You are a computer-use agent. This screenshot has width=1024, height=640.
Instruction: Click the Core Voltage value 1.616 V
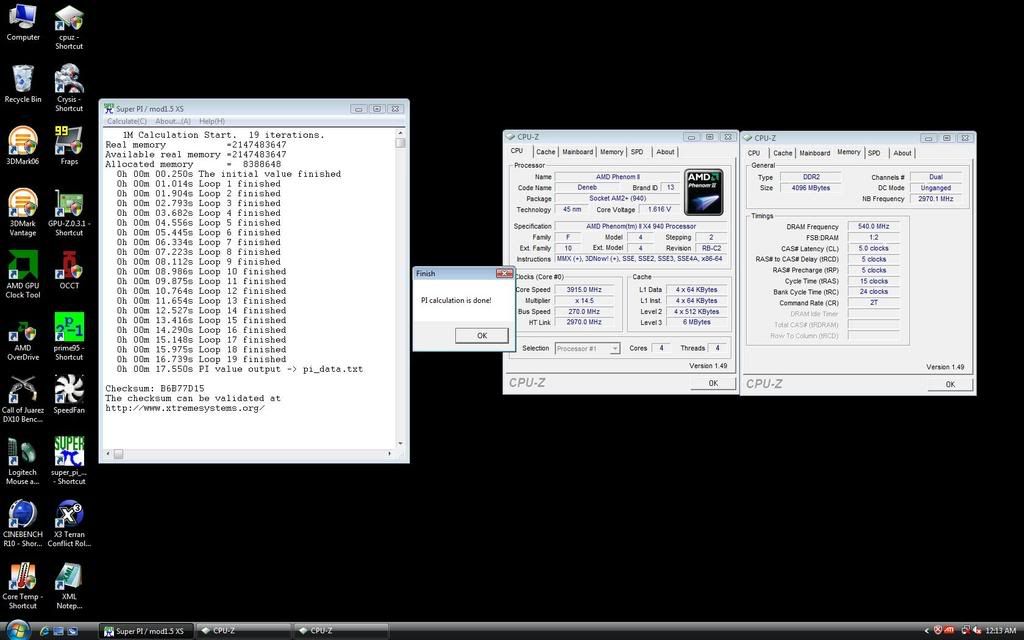click(659, 209)
